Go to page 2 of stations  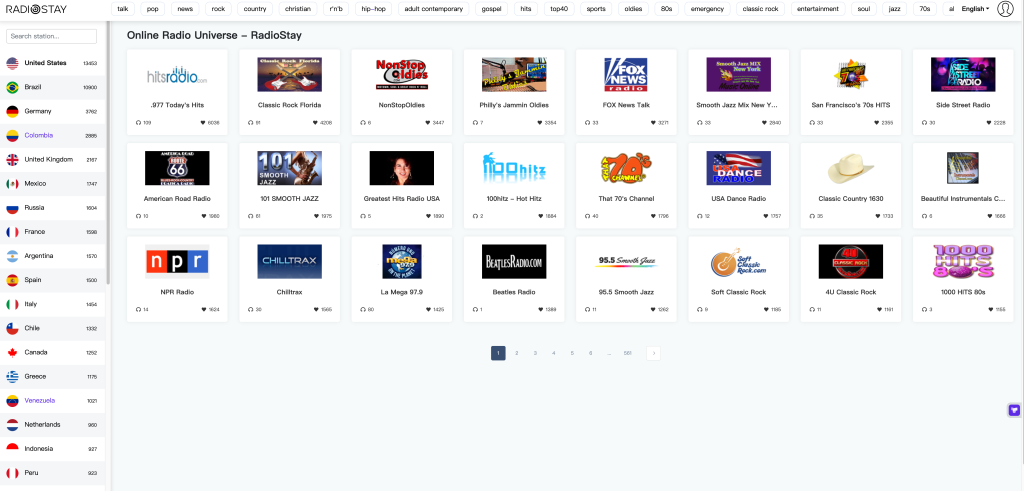[517, 353]
